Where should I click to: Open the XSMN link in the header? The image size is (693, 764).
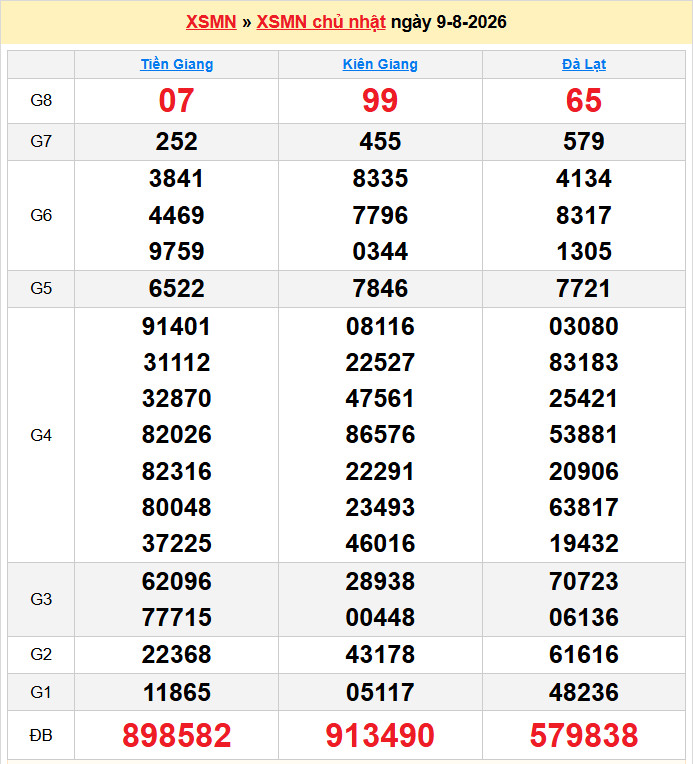click(x=211, y=22)
